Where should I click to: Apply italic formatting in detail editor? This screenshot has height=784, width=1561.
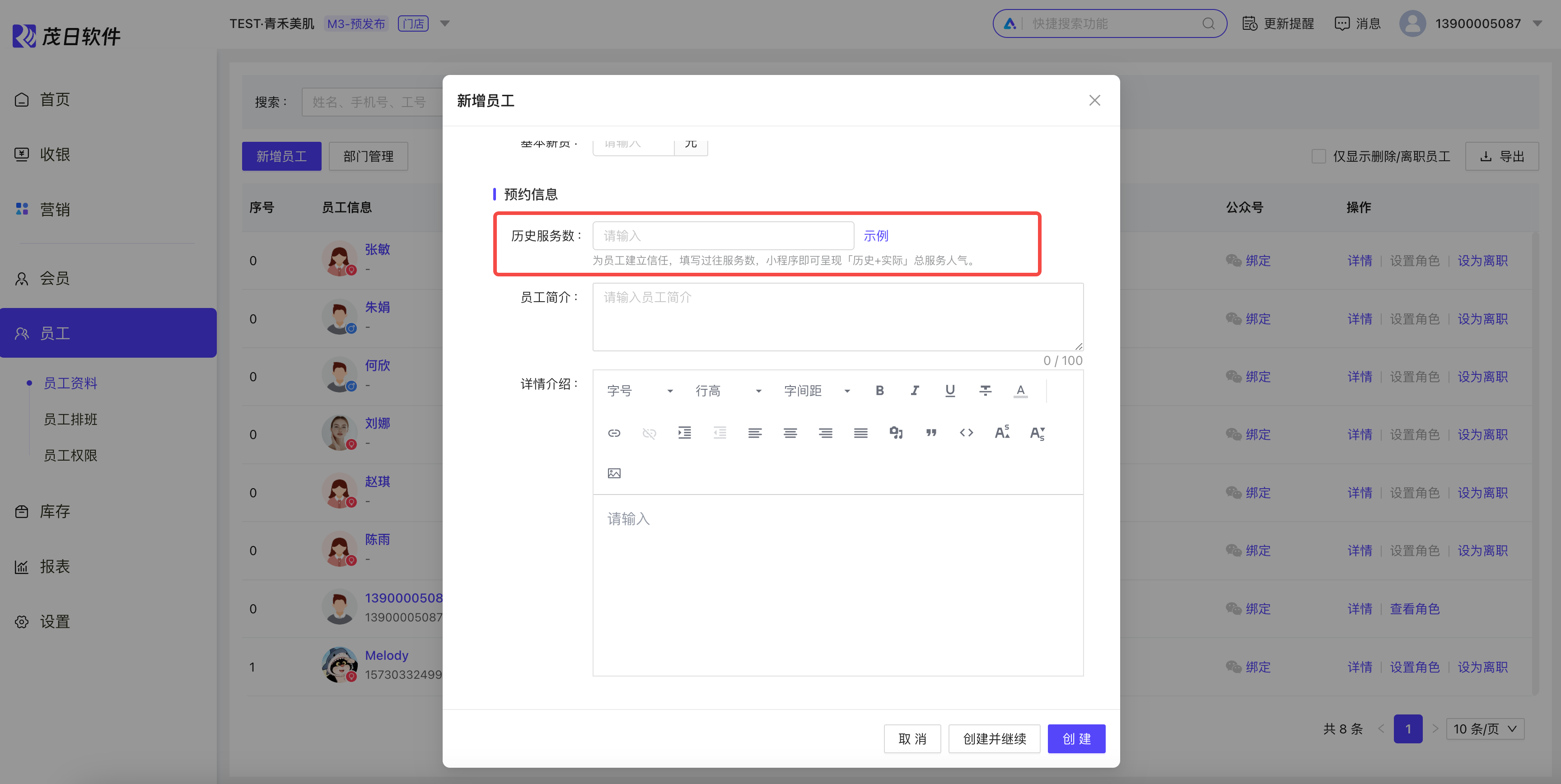(x=914, y=391)
